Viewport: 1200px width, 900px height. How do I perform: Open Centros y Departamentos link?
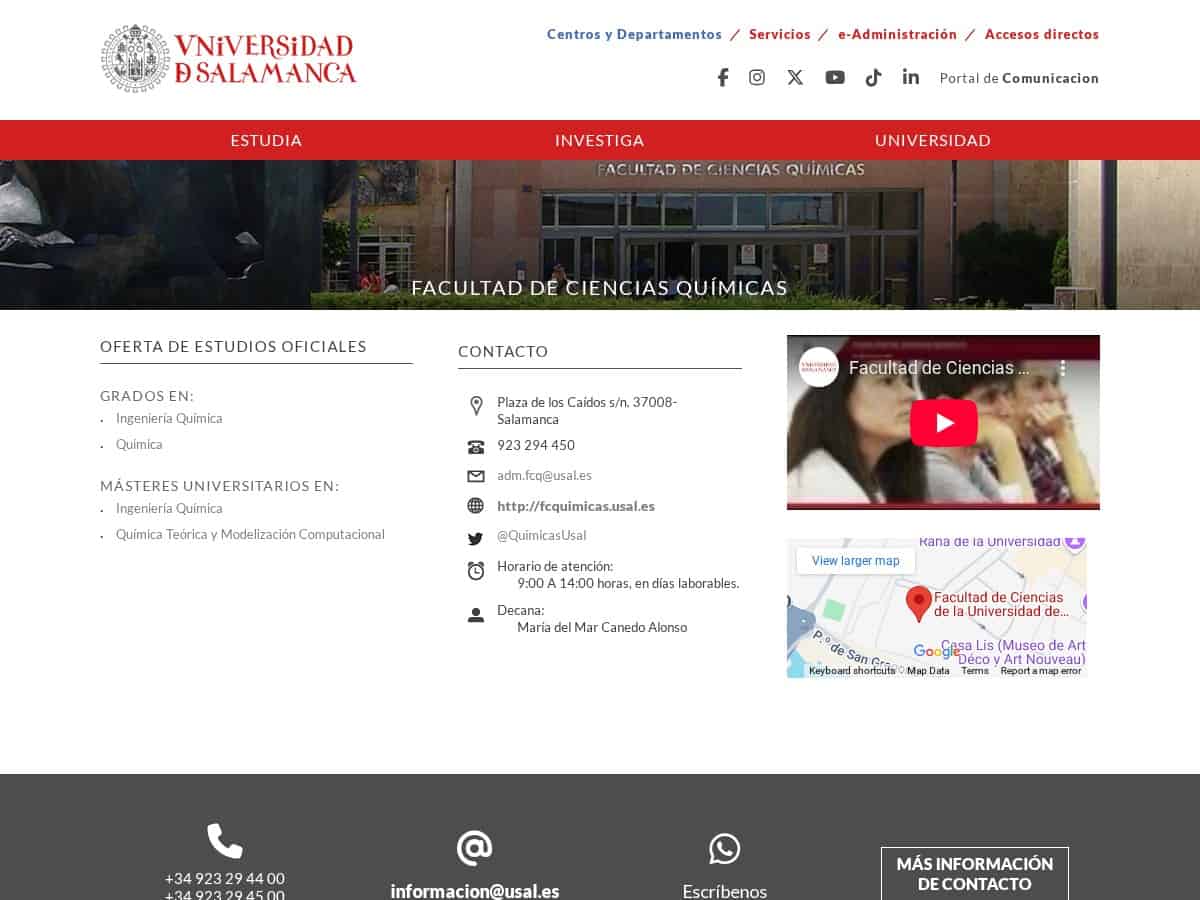click(634, 34)
